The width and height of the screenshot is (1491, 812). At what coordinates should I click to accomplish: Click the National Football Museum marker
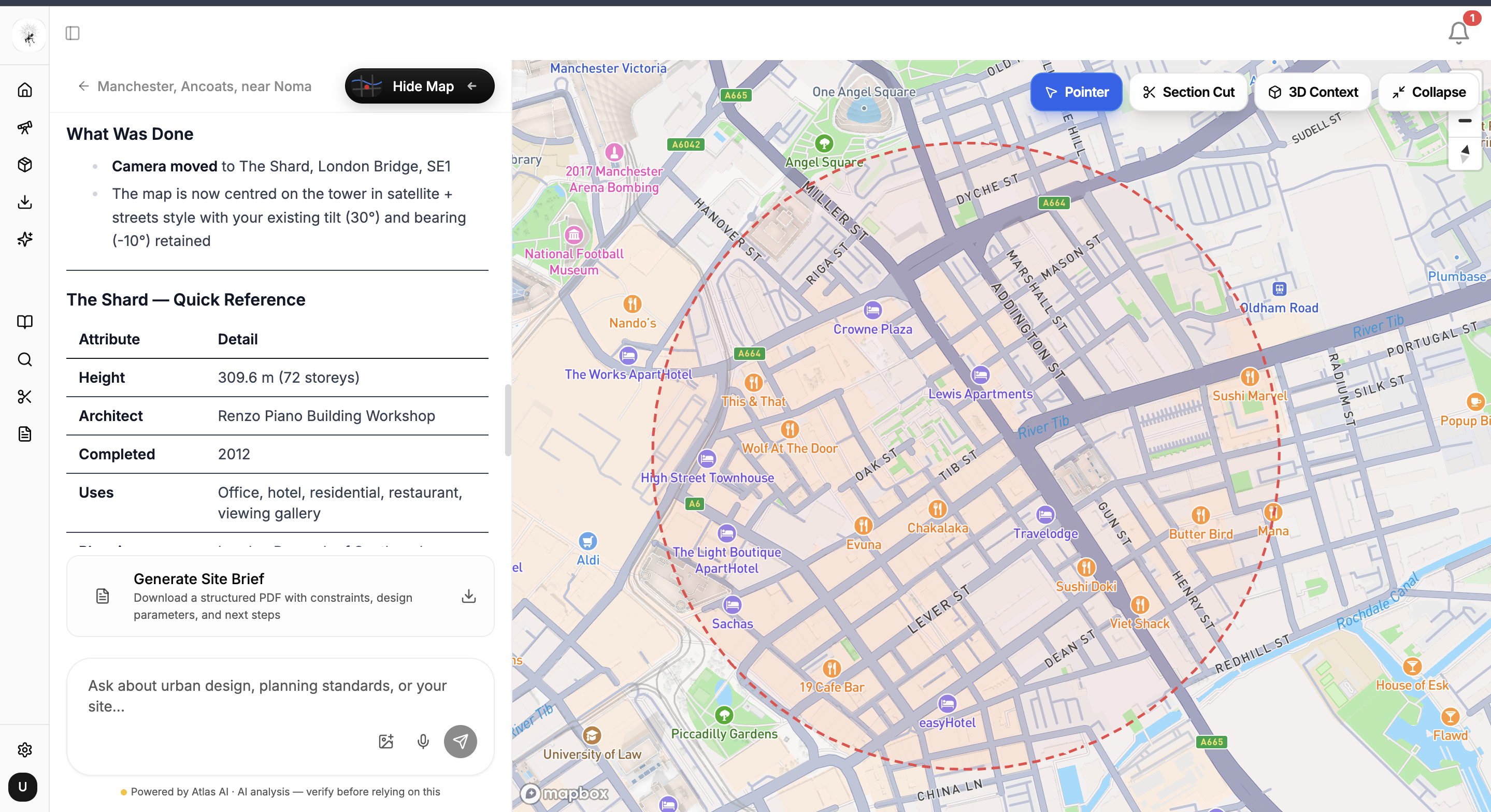pyautogui.click(x=574, y=235)
